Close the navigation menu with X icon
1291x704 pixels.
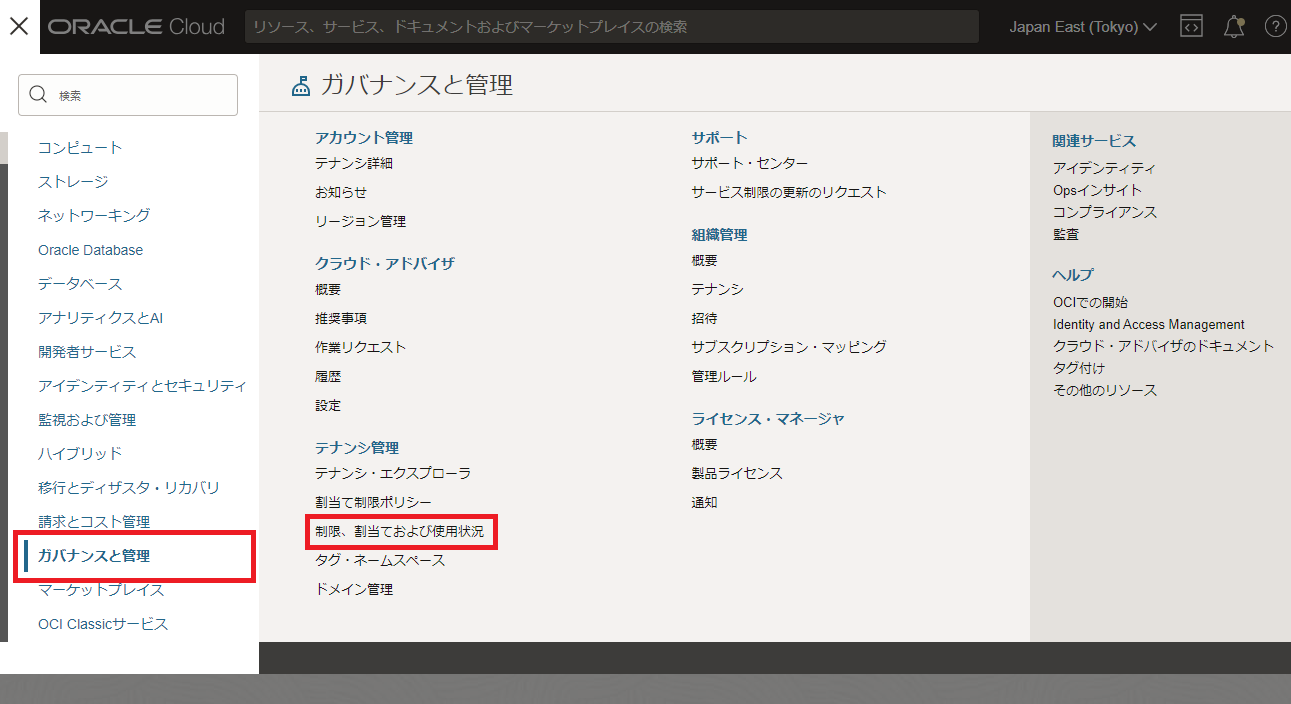pos(19,27)
